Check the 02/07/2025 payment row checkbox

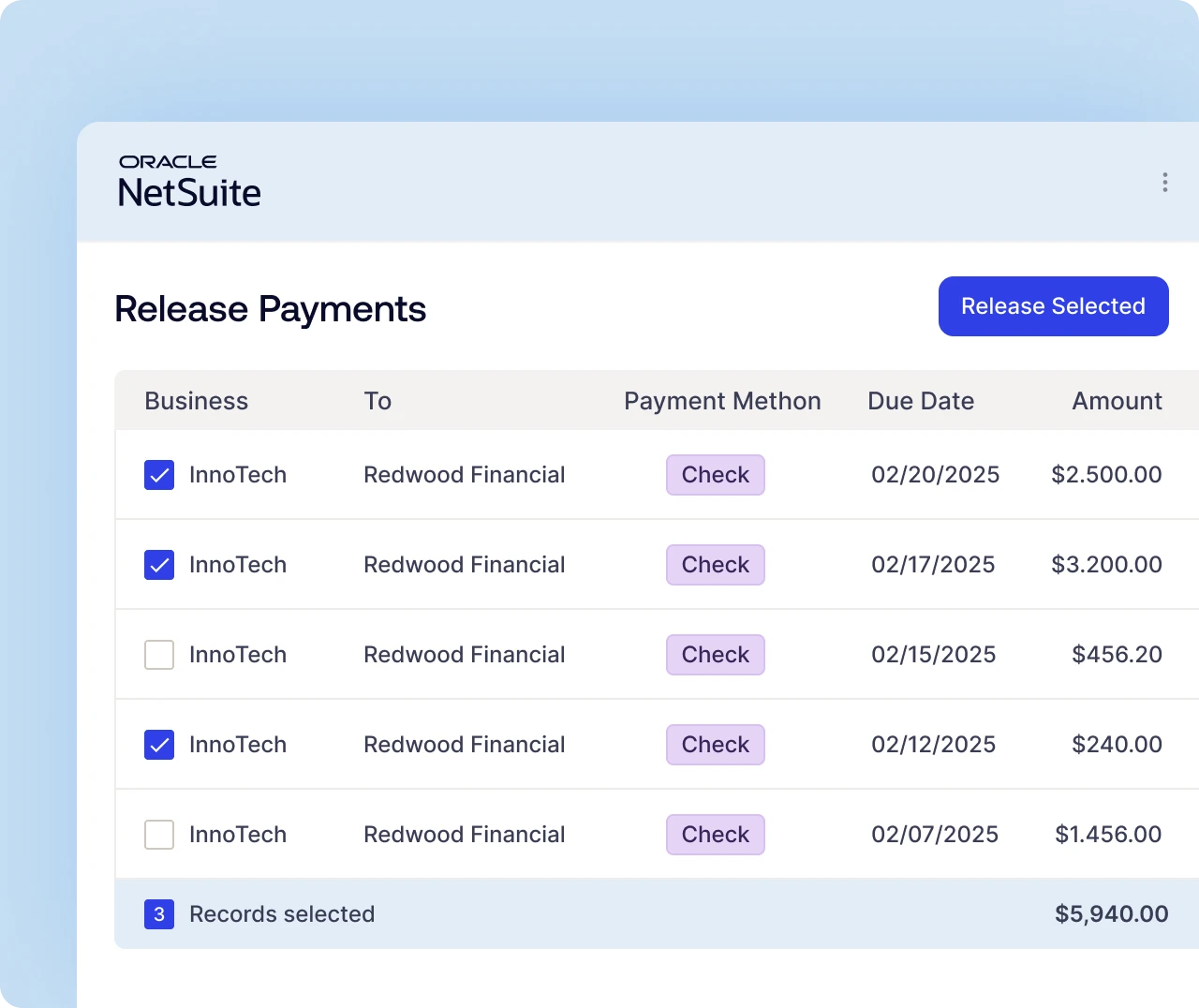(x=159, y=835)
